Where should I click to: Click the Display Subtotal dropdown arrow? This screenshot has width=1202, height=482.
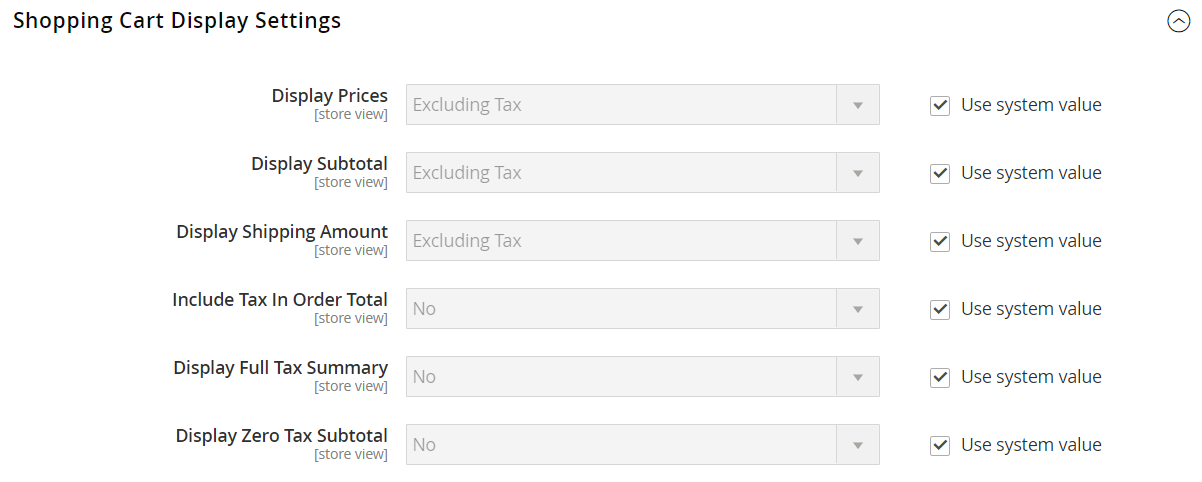[x=858, y=173]
